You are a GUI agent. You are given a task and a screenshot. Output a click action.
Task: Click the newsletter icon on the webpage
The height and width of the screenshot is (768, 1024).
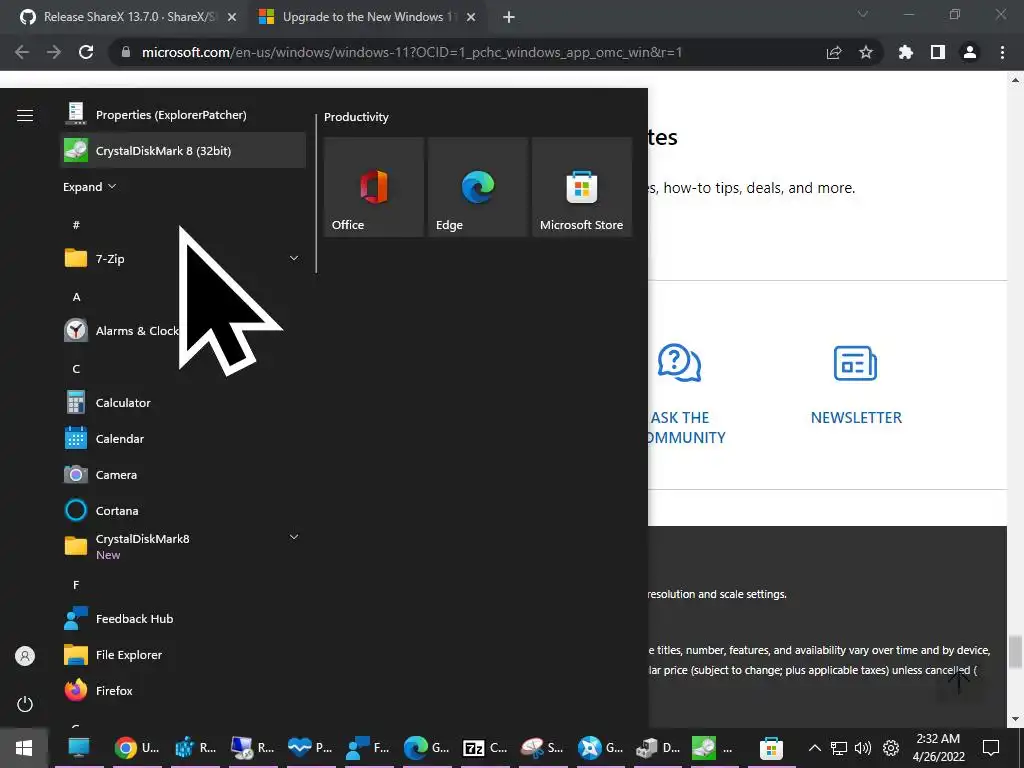(x=855, y=363)
